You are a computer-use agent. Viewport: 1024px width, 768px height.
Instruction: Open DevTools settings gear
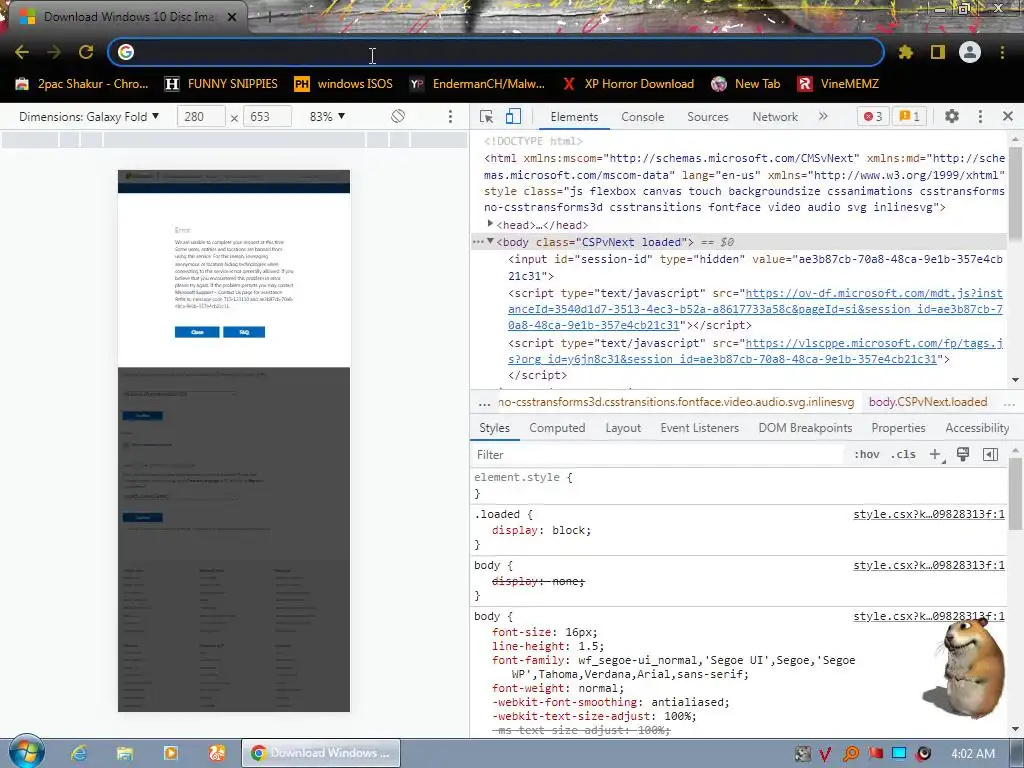coord(952,116)
